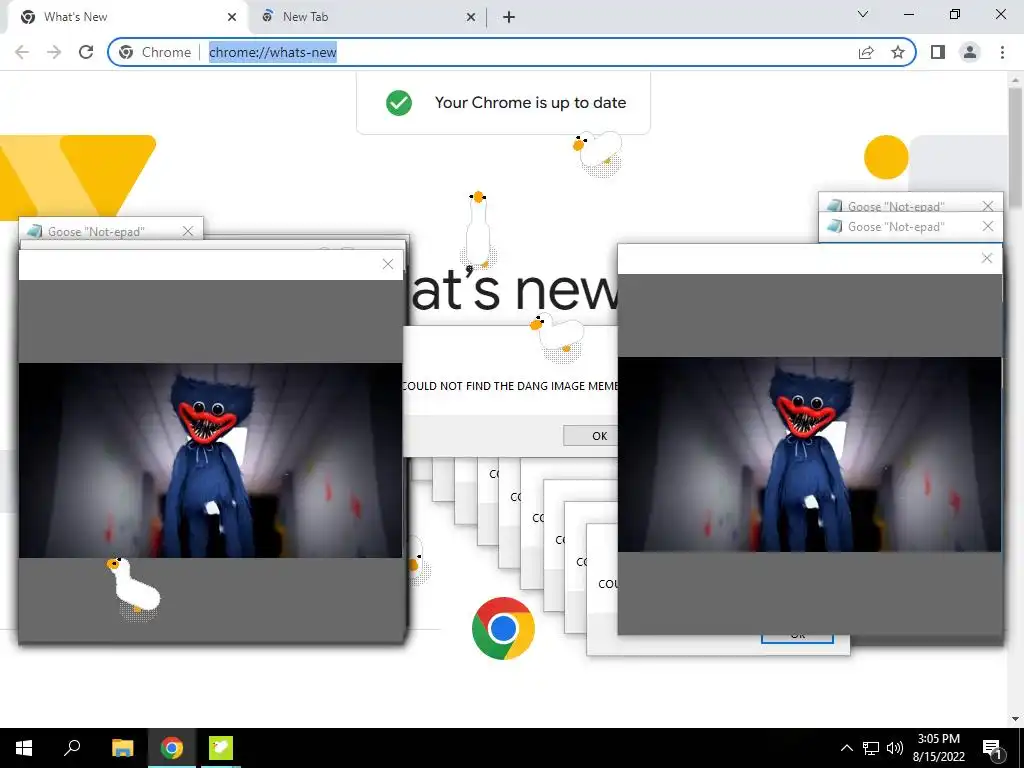The image size is (1024, 768).
Task: Open the Chrome three-dot menu
Action: (x=1002, y=52)
